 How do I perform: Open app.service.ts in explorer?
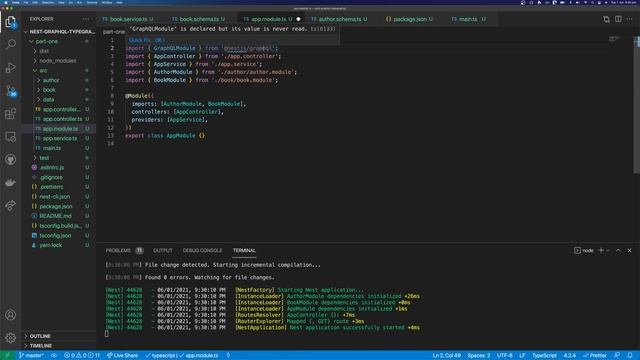pyautogui.click(x=59, y=138)
